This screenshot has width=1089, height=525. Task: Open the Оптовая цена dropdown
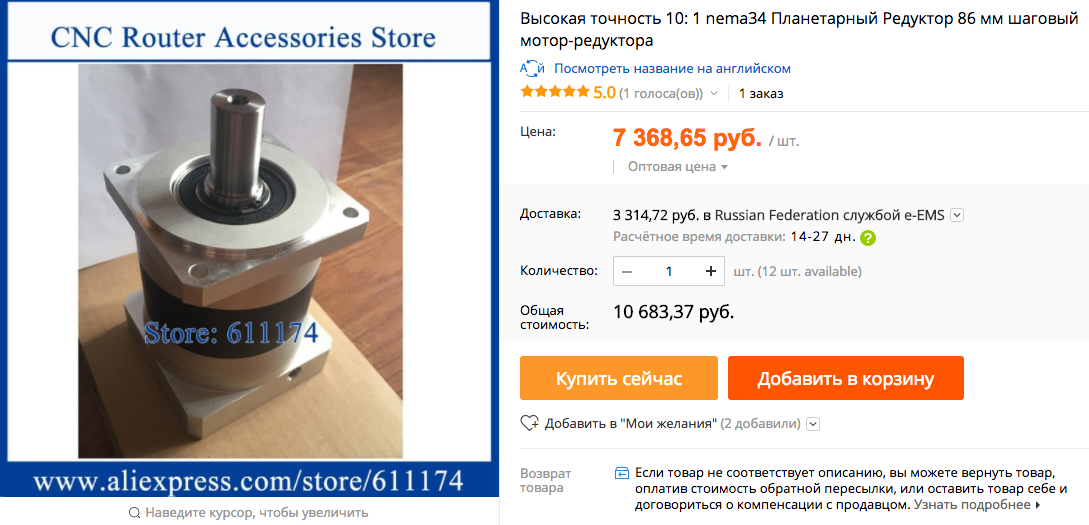coord(677,167)
